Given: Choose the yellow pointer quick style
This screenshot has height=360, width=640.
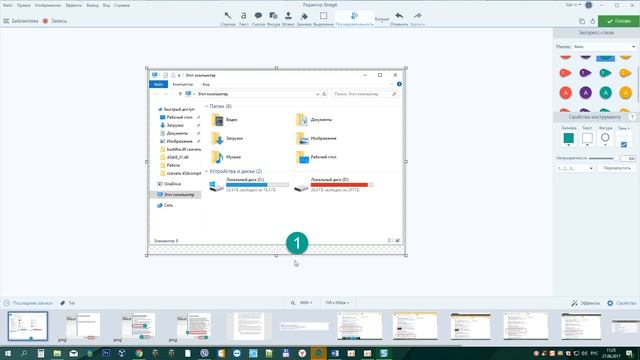Looking at the screenshot, I should pyautogui.click(x=625, y=73).
